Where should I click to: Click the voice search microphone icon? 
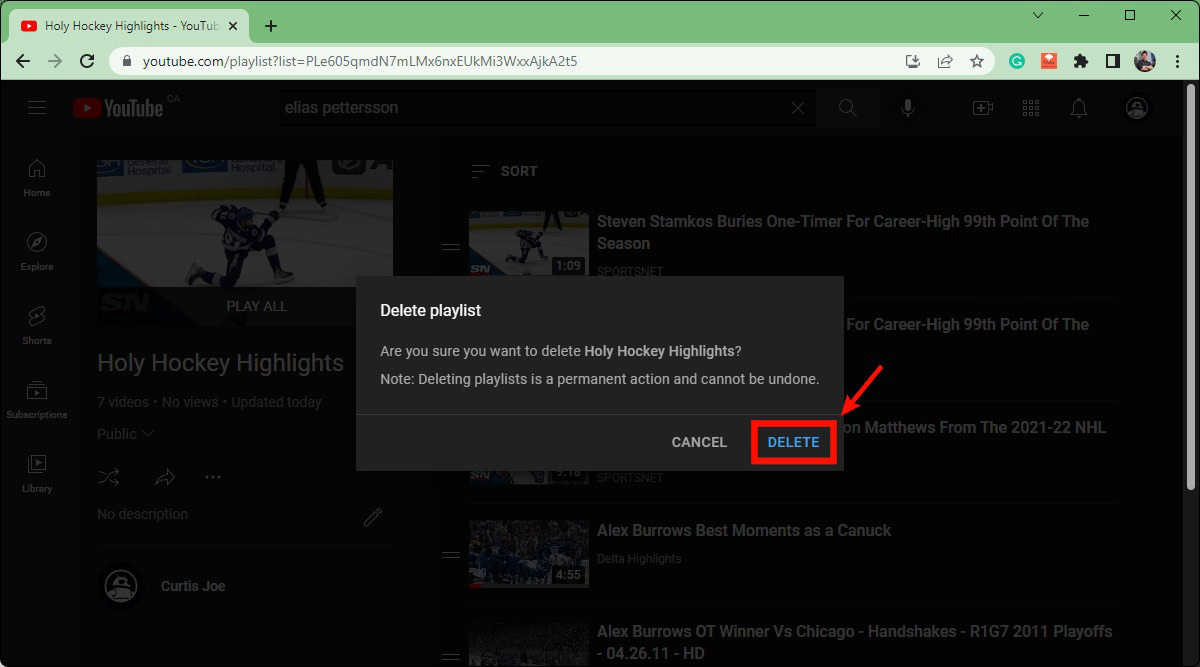[x=908, y=108]
